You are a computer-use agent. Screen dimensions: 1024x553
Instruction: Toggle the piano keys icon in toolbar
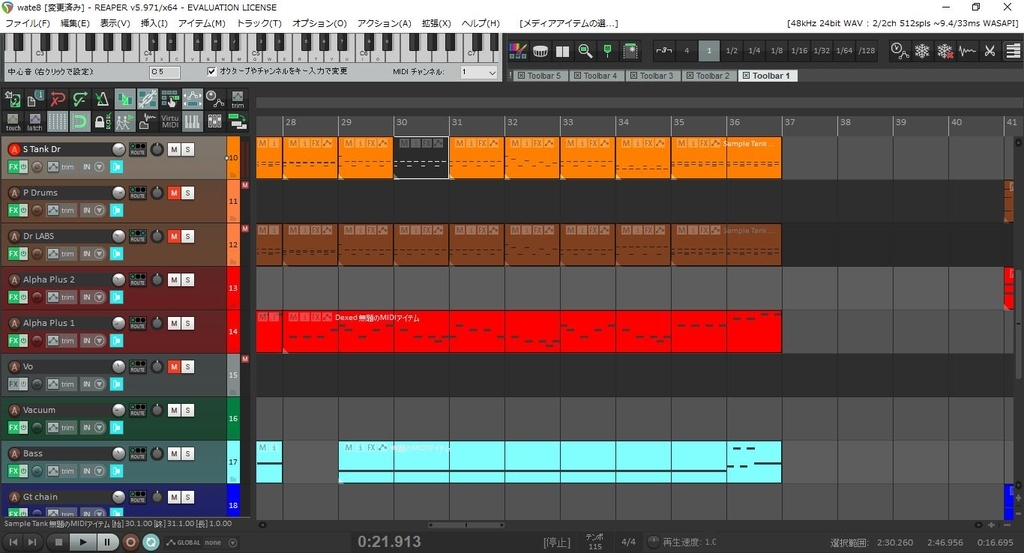pos(192,121)
